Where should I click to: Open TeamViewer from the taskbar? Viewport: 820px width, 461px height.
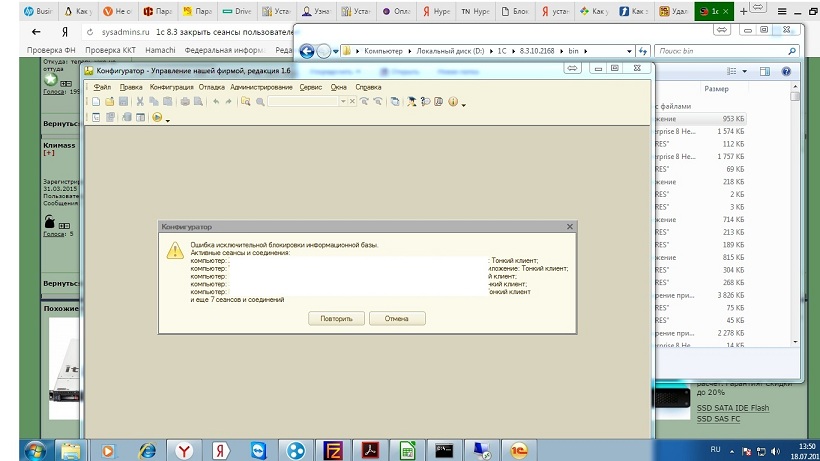click(258, 450)
